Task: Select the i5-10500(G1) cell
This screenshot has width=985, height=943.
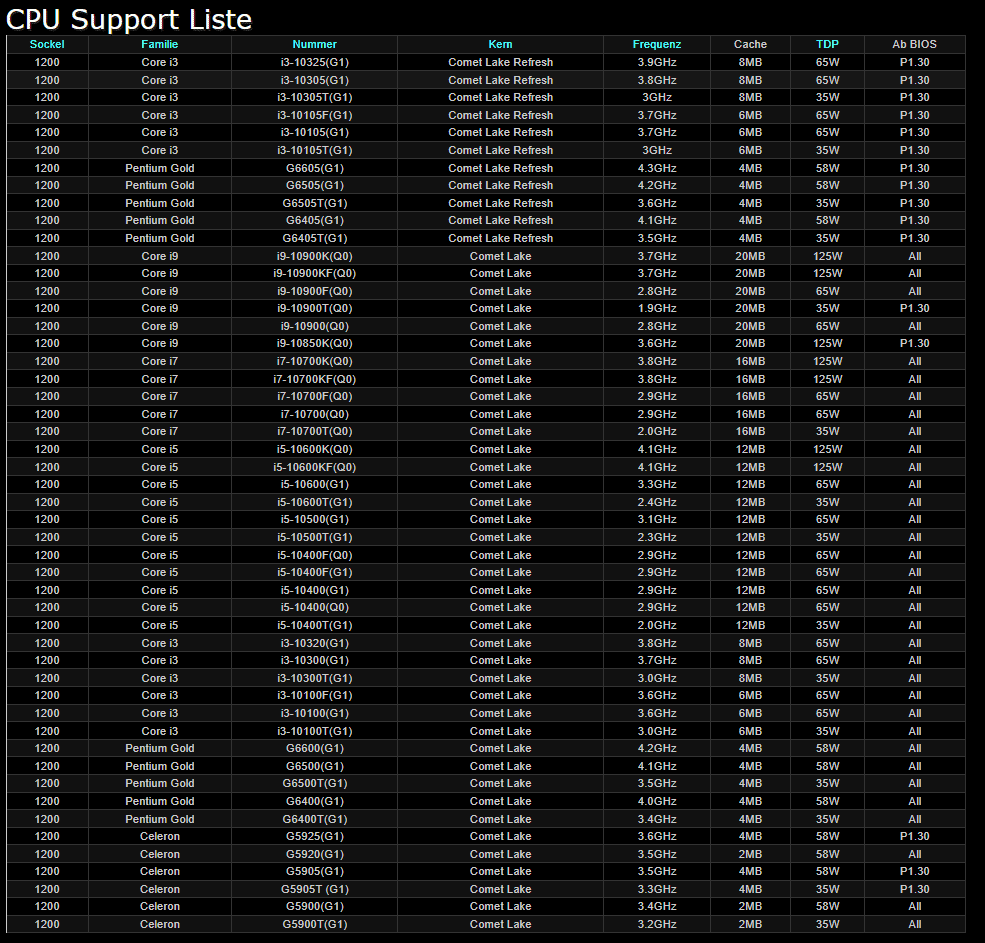Action: pos(314,520)
